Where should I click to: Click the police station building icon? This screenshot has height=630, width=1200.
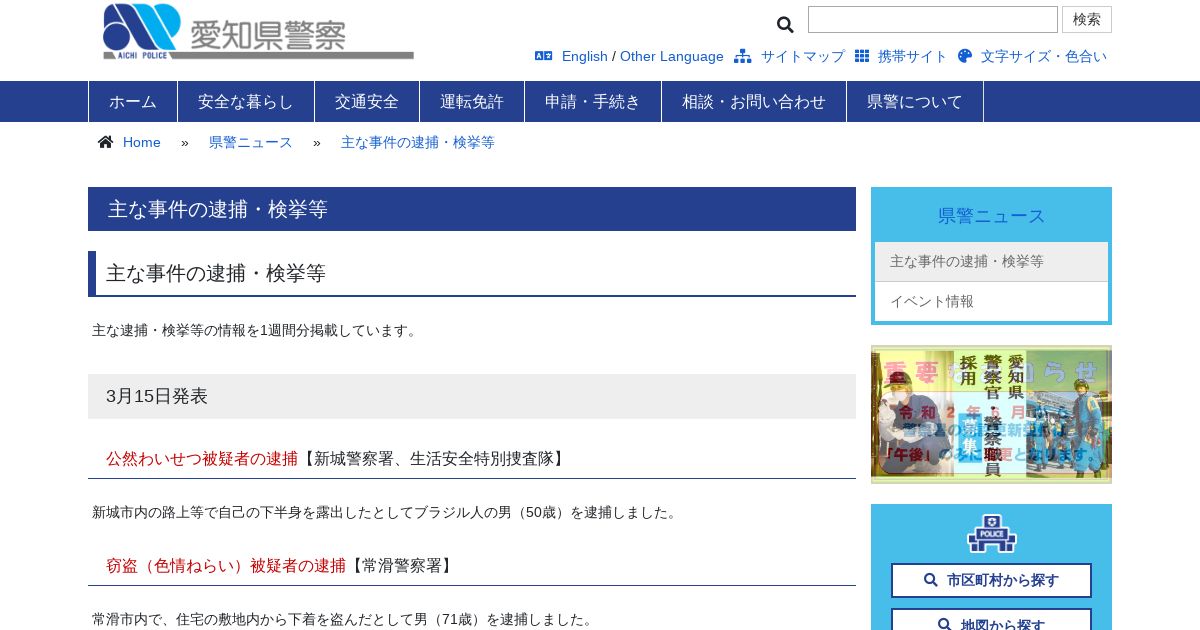991,534
